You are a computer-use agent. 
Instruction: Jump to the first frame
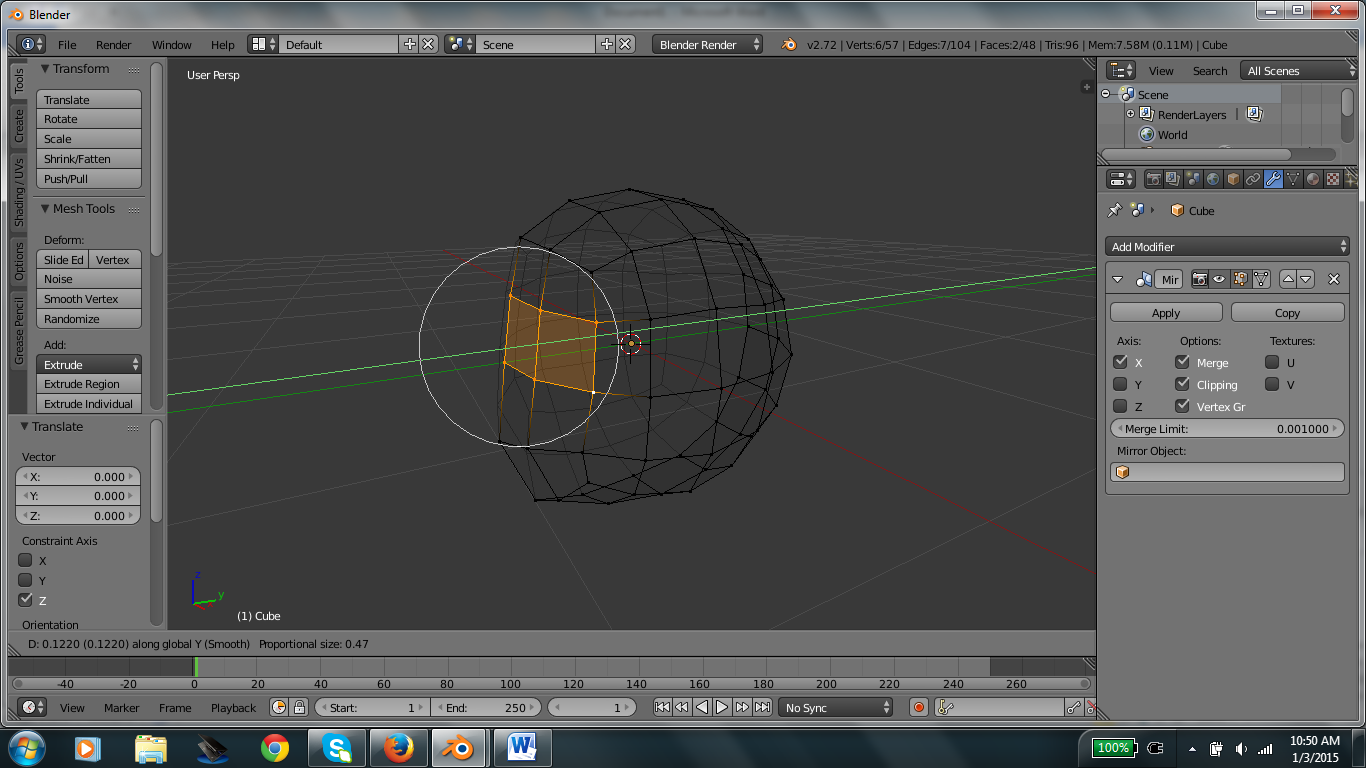(x=662, y=707)
